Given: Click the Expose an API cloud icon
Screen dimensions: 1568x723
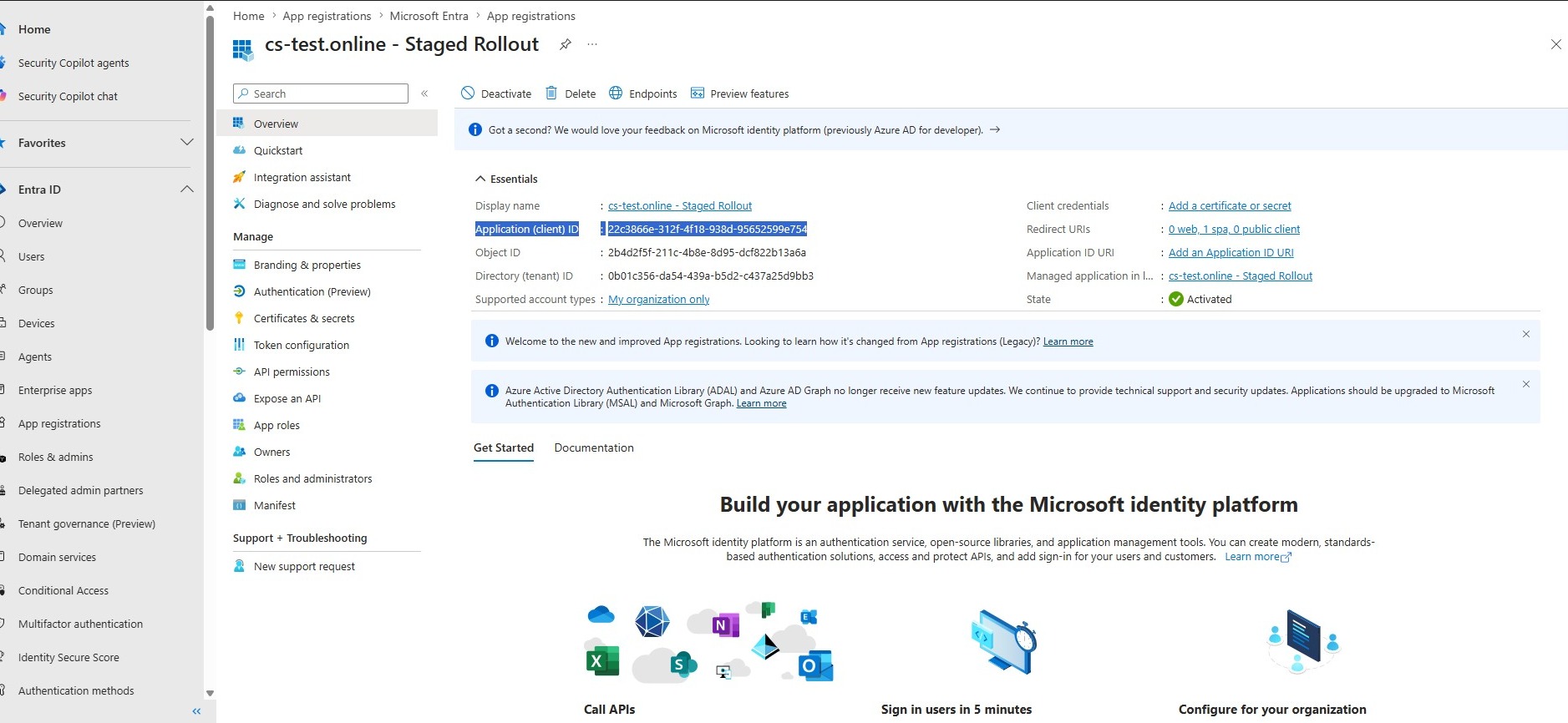Looking at the screenshot, I should [239, 398].
